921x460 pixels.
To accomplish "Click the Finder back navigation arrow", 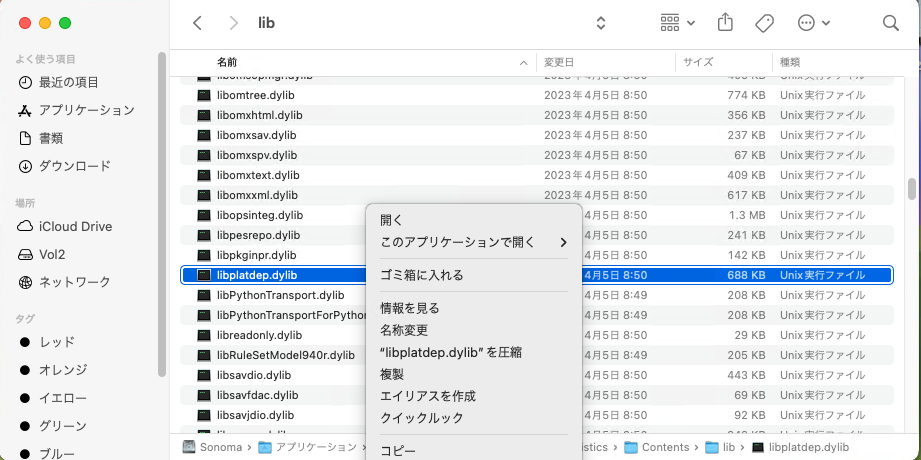I will 197,22.
